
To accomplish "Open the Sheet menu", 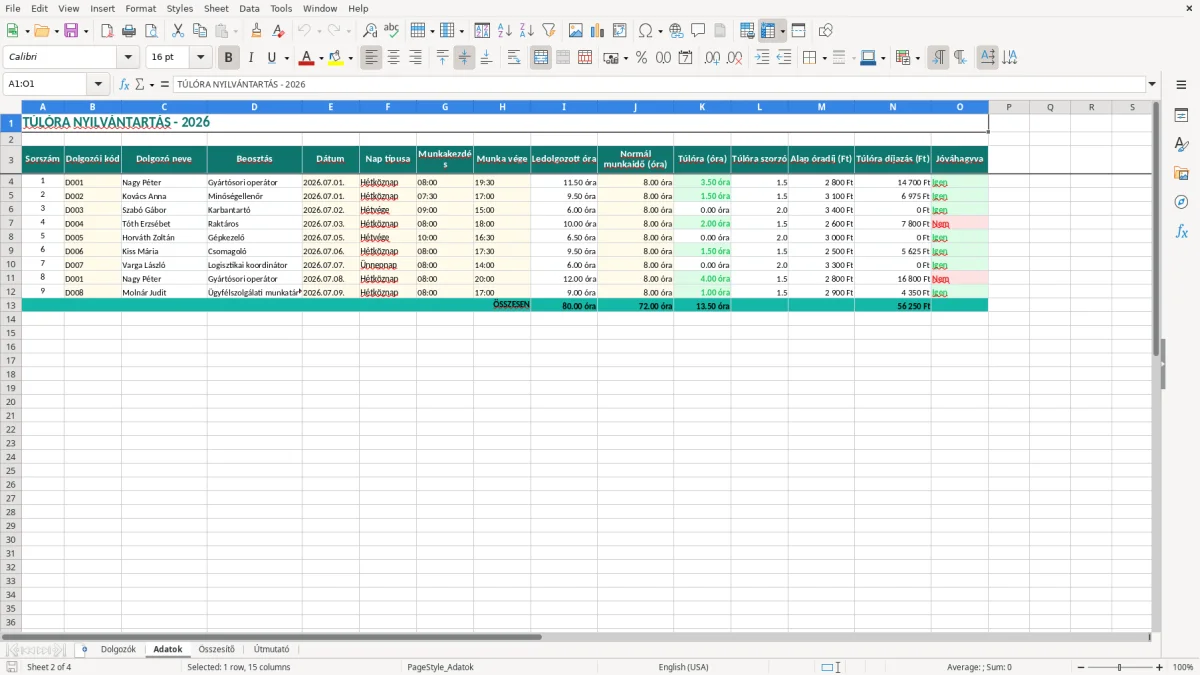I will pyautogui.click(x=216, y=8).
